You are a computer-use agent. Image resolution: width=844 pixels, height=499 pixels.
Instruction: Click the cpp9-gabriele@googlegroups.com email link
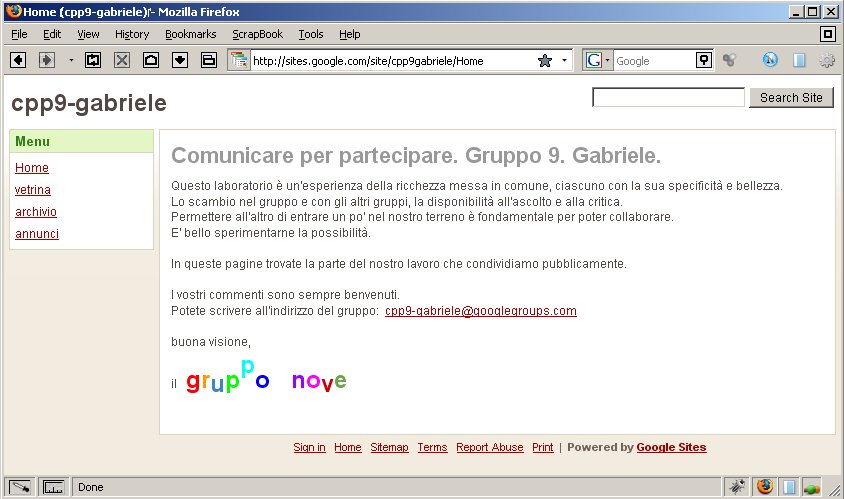480,311
